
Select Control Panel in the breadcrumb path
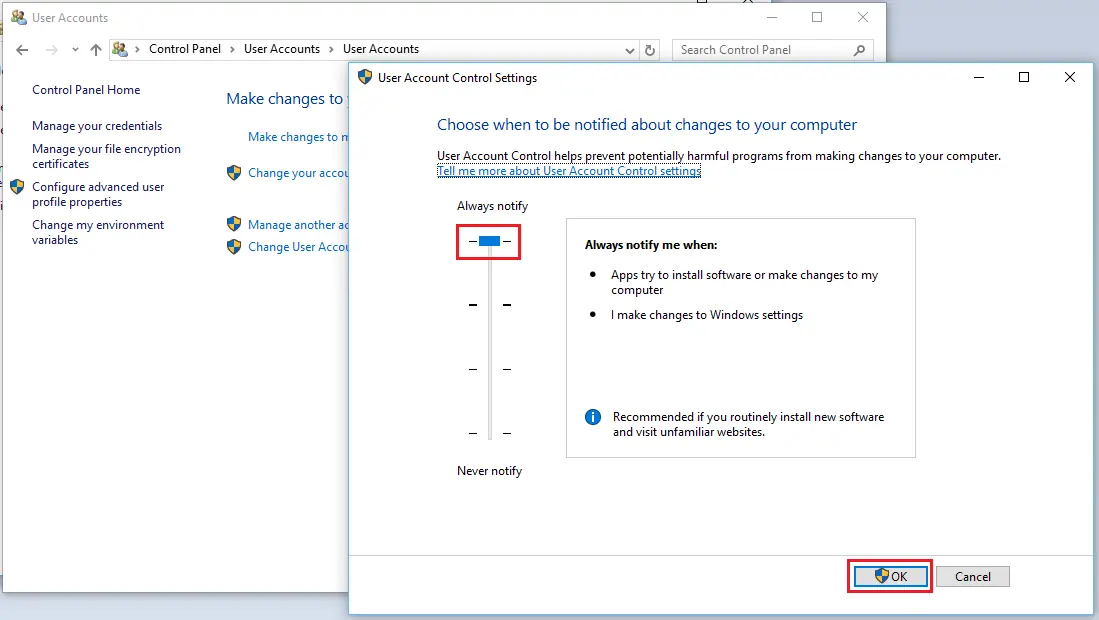pyautogui.click(x=184, y=49)
